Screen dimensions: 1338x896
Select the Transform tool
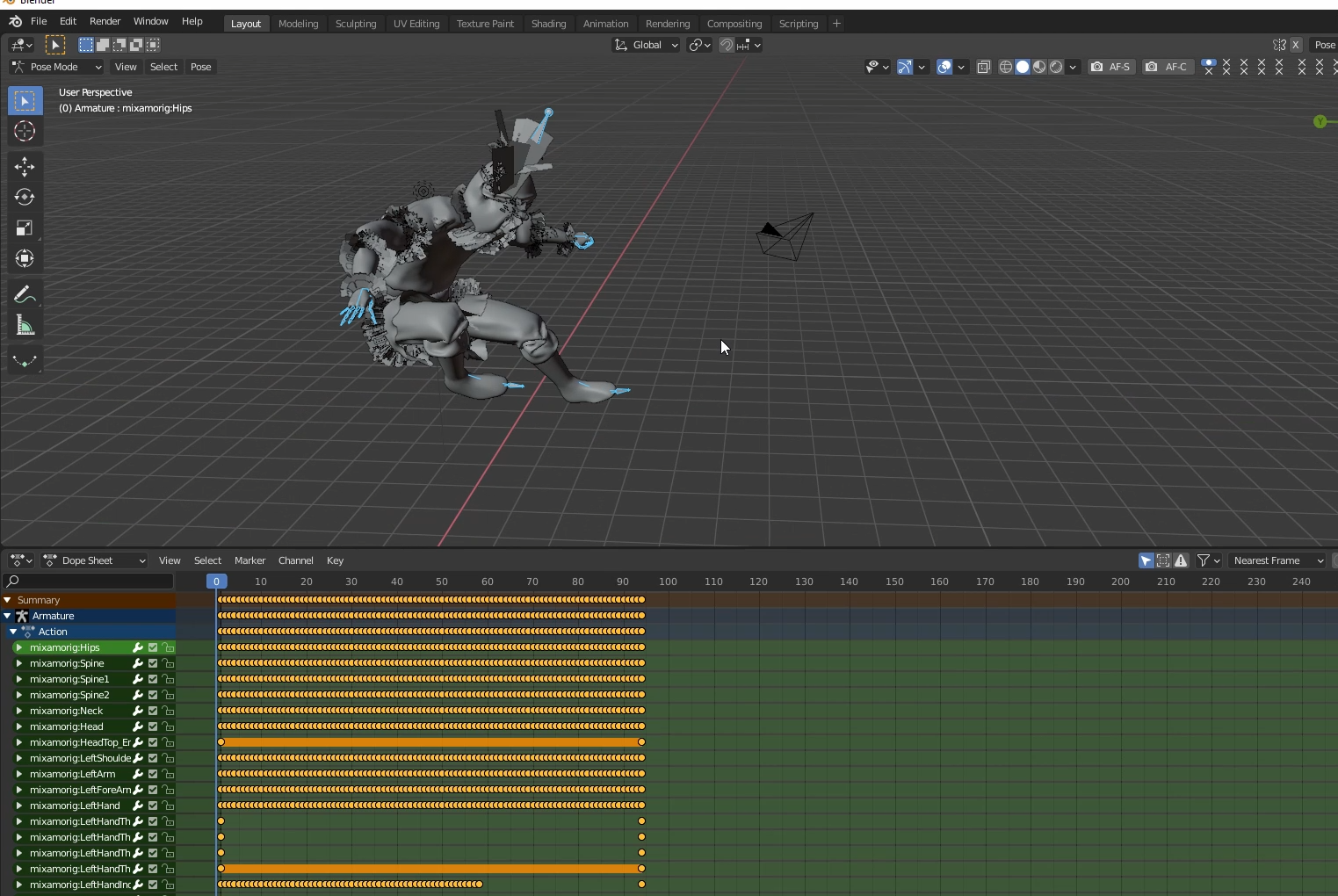pos(25,259)
